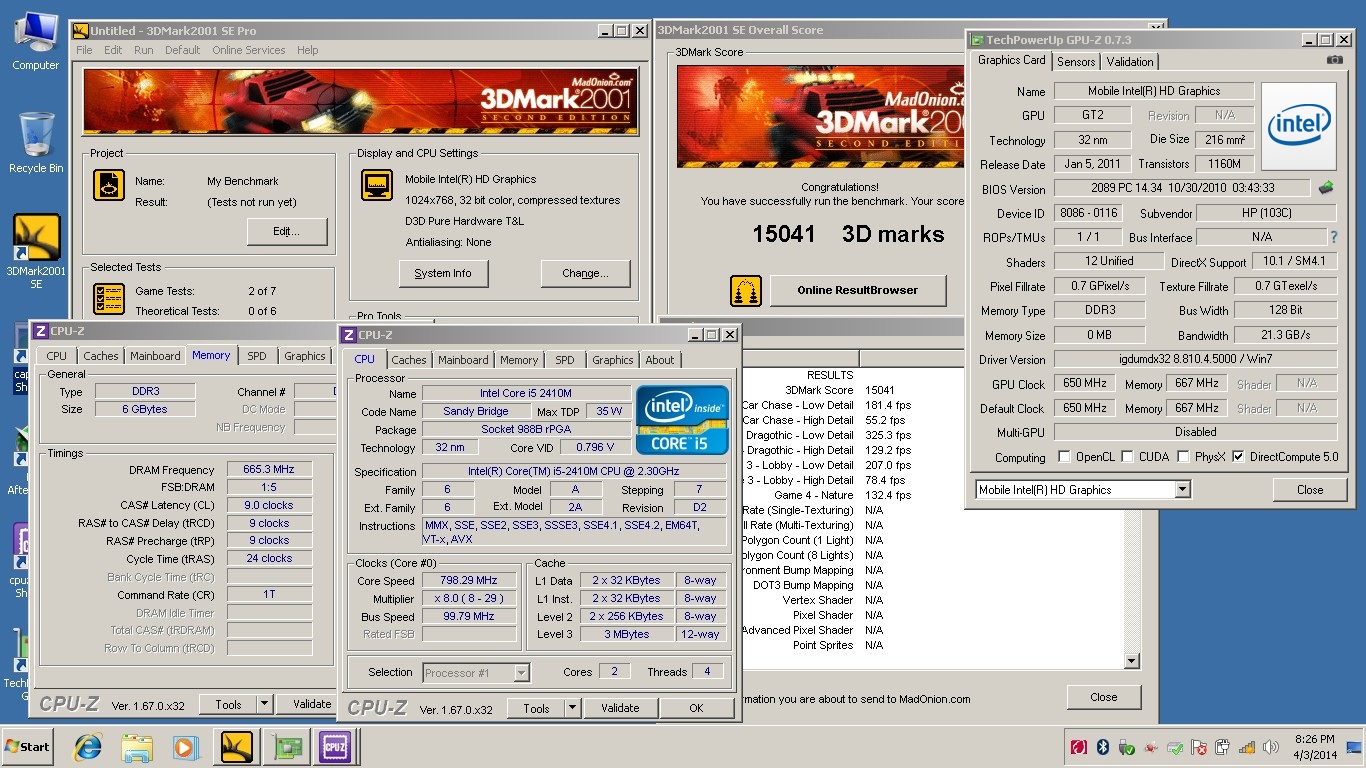Open the Start menu
Screen dimensions: 1366x768
(28, 747)
